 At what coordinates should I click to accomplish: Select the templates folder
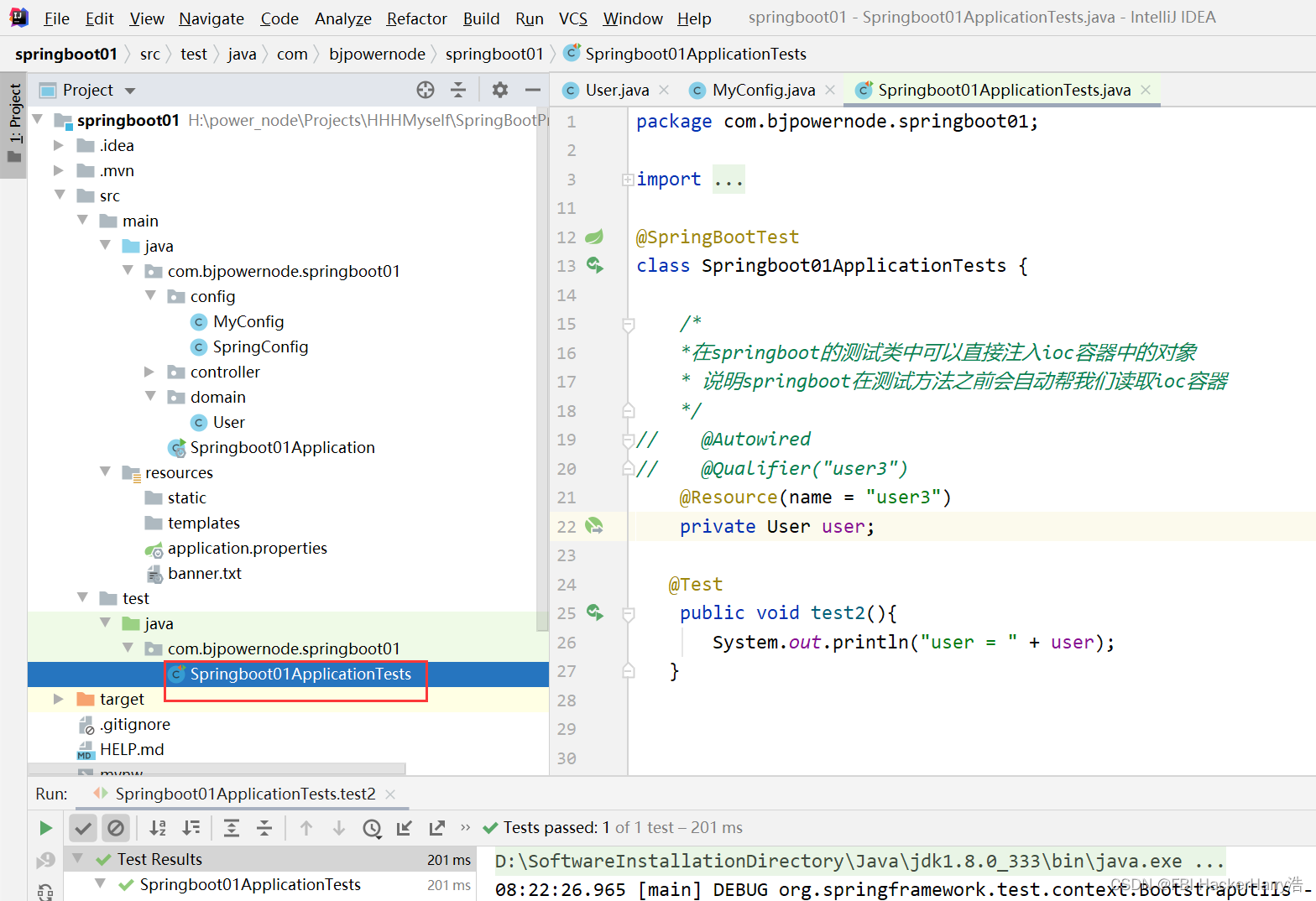204,523
